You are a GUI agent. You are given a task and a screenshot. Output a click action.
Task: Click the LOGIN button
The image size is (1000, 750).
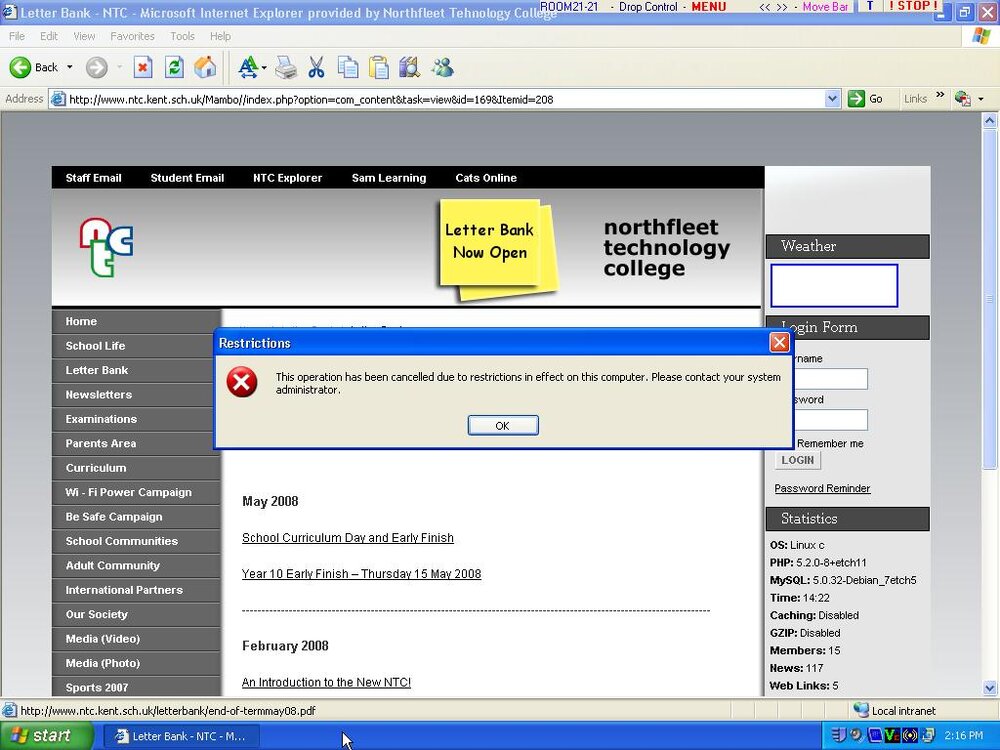797,460
